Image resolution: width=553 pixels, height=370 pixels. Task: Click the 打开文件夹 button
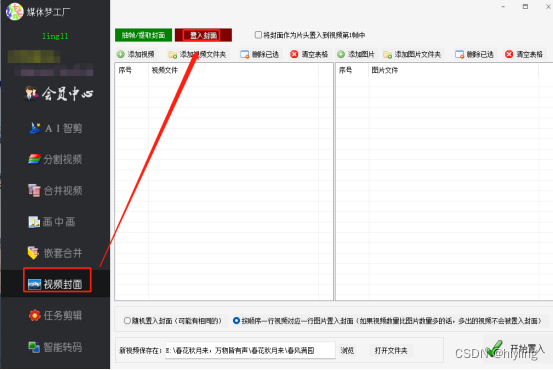tap(391, 351)
